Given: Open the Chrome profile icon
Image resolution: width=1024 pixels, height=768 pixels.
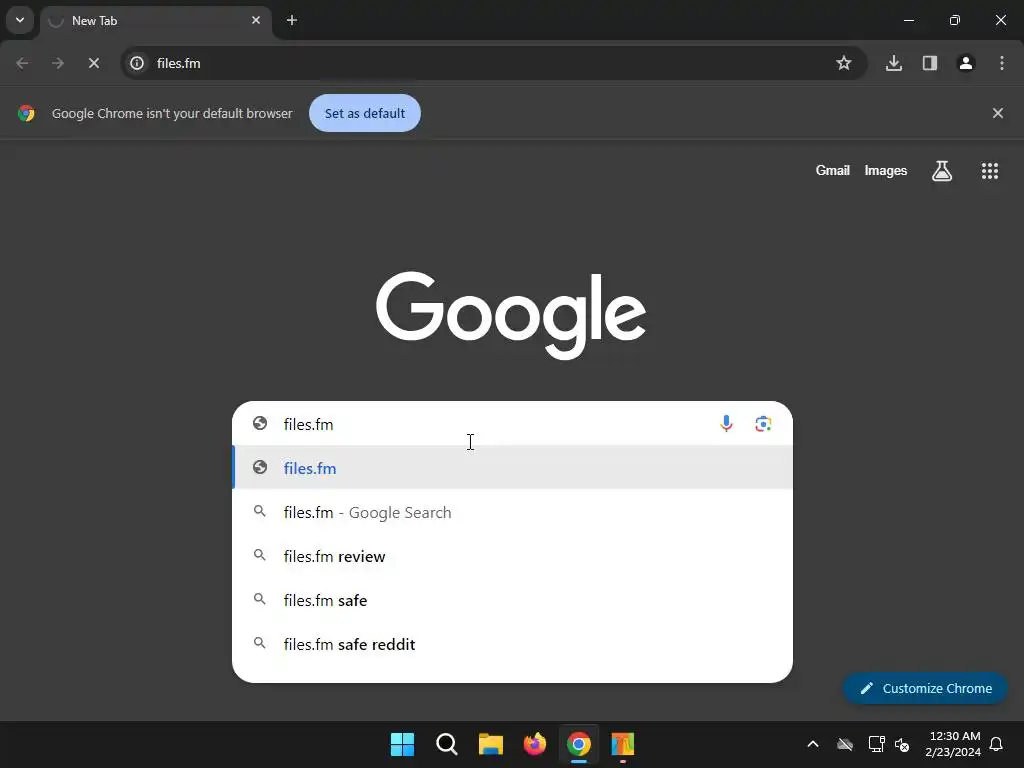Looking at the screenshot, I should (x=966, y=63).
